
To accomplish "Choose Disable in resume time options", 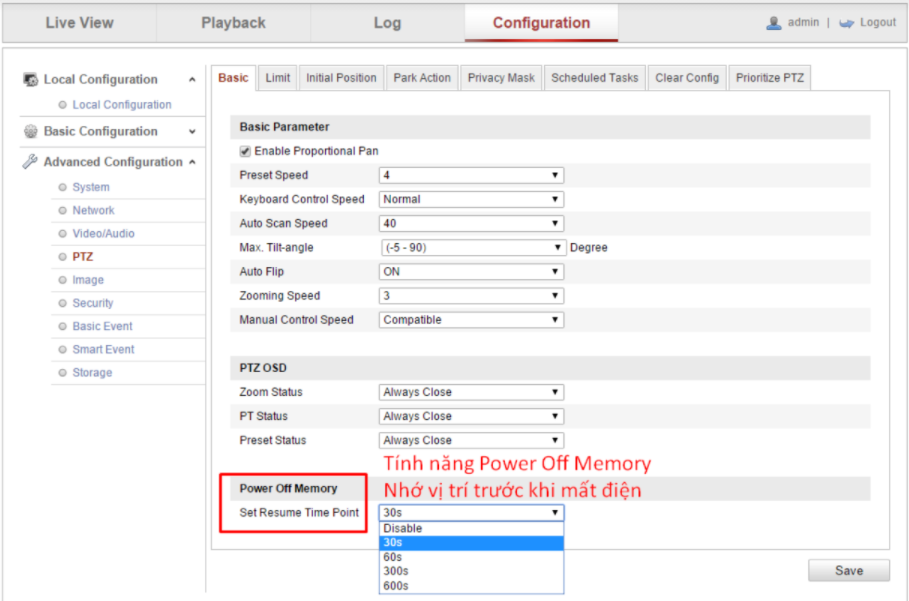I will (x=402, y=528).
